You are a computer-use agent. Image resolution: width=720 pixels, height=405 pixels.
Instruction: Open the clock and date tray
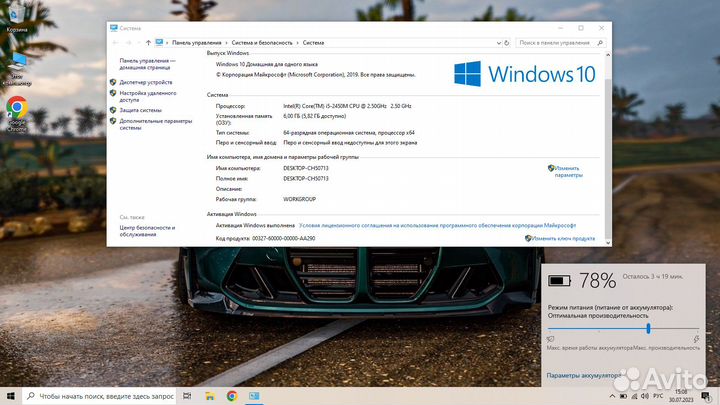tap(681, 396)
